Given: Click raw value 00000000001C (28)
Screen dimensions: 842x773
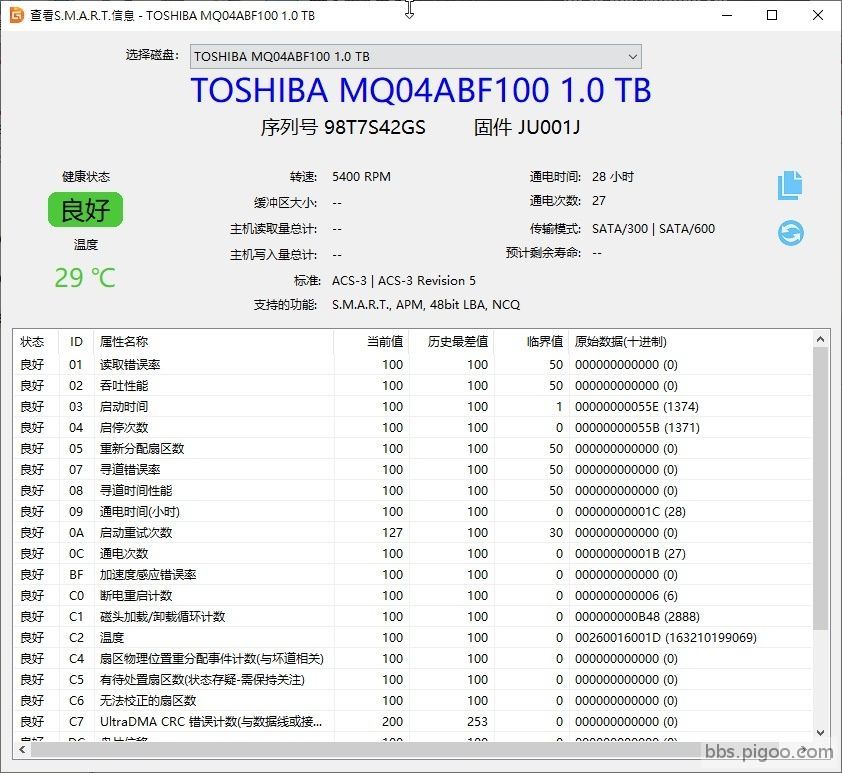Looking at the screenshot, I should pyautogui.click(x=630, y=511).
